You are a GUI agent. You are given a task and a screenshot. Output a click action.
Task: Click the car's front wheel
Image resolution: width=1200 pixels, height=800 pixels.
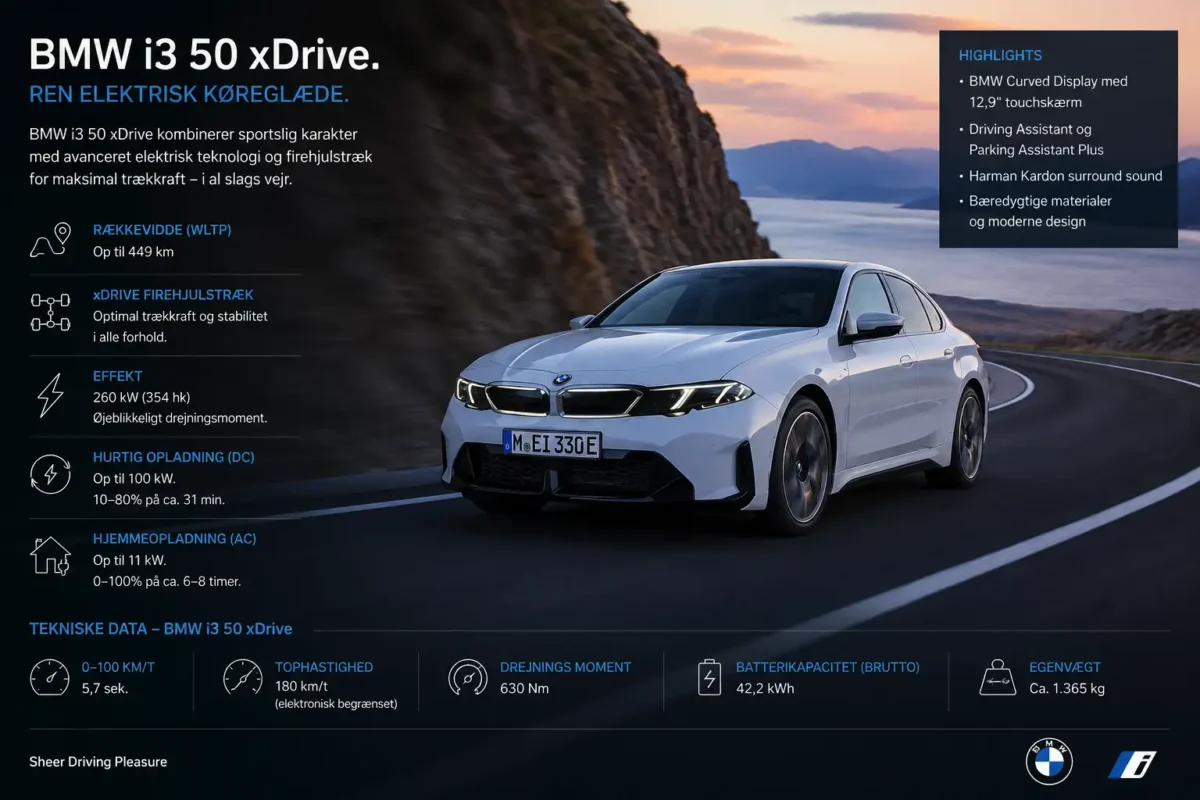(803, 465)
